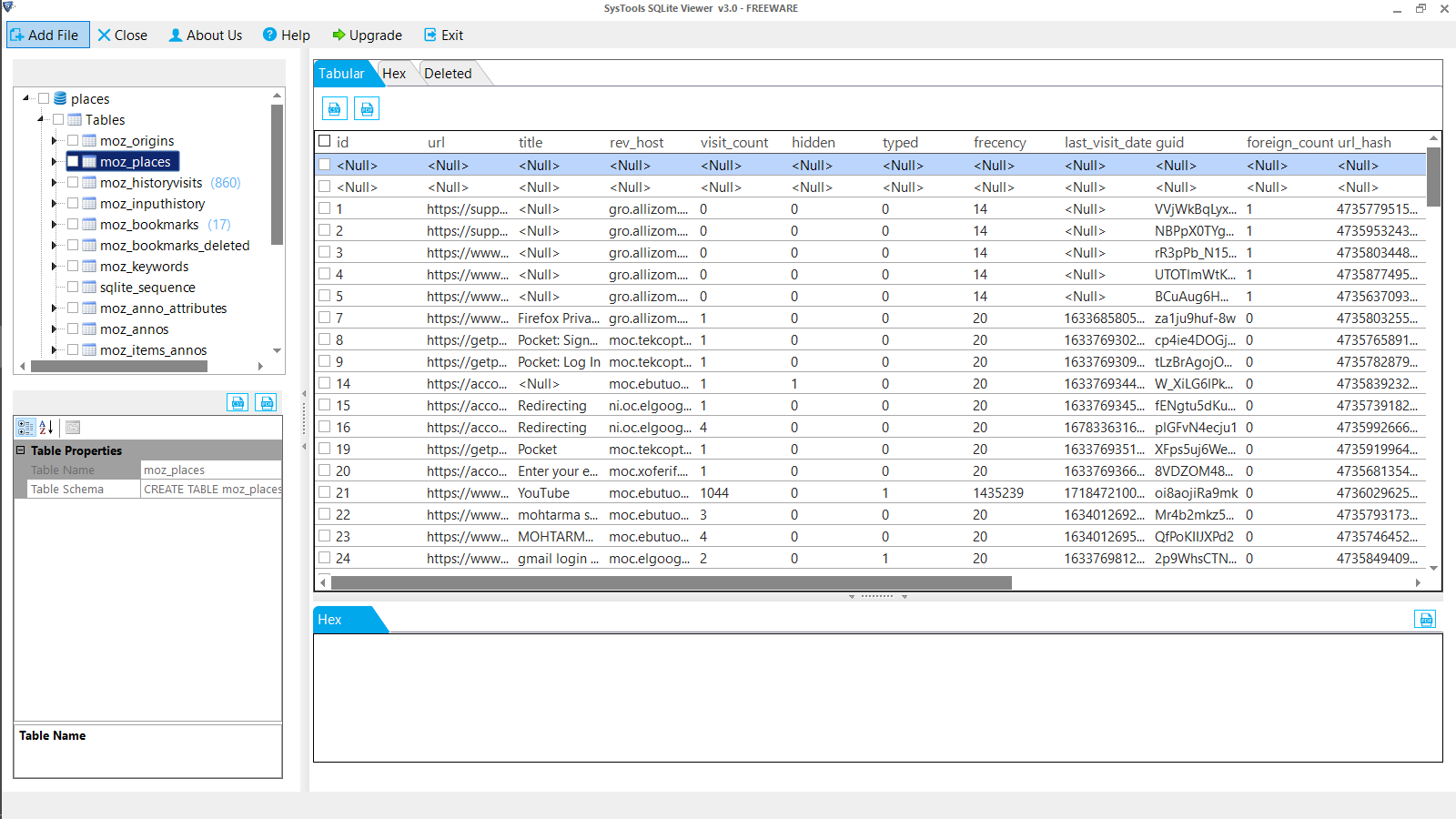
Task: Select the moz_places table in the tree
Action: pyautogui.click(x=136, y=161)
